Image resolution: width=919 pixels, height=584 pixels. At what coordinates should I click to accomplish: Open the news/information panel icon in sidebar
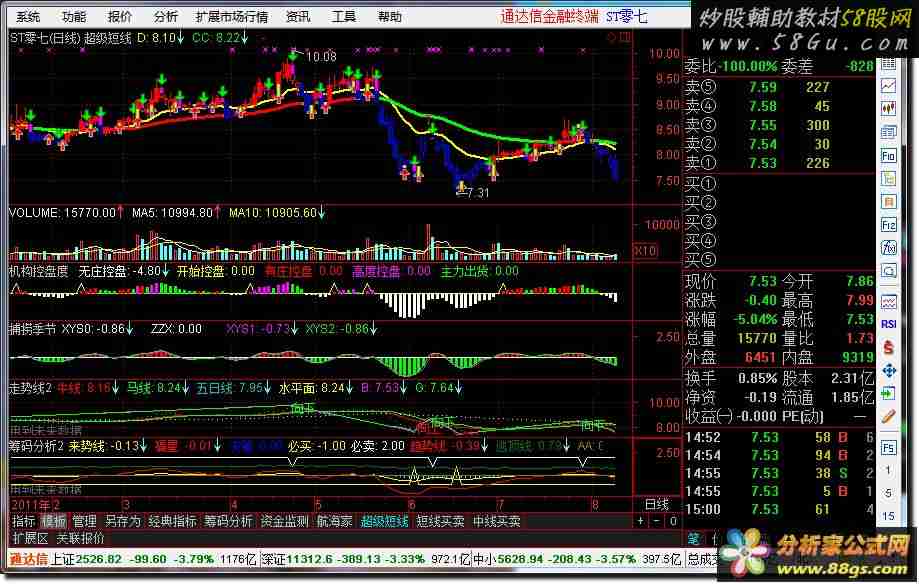[x=889, y=132]
